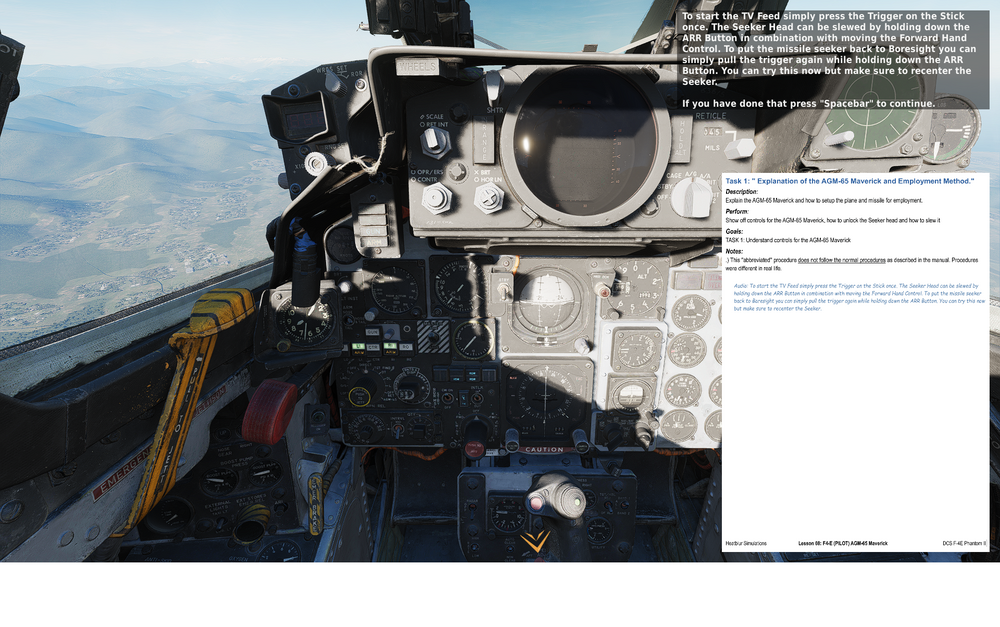Select the CTR station button
The height and width of the screenshot is (627, 1000).
[x=373, y=347]
